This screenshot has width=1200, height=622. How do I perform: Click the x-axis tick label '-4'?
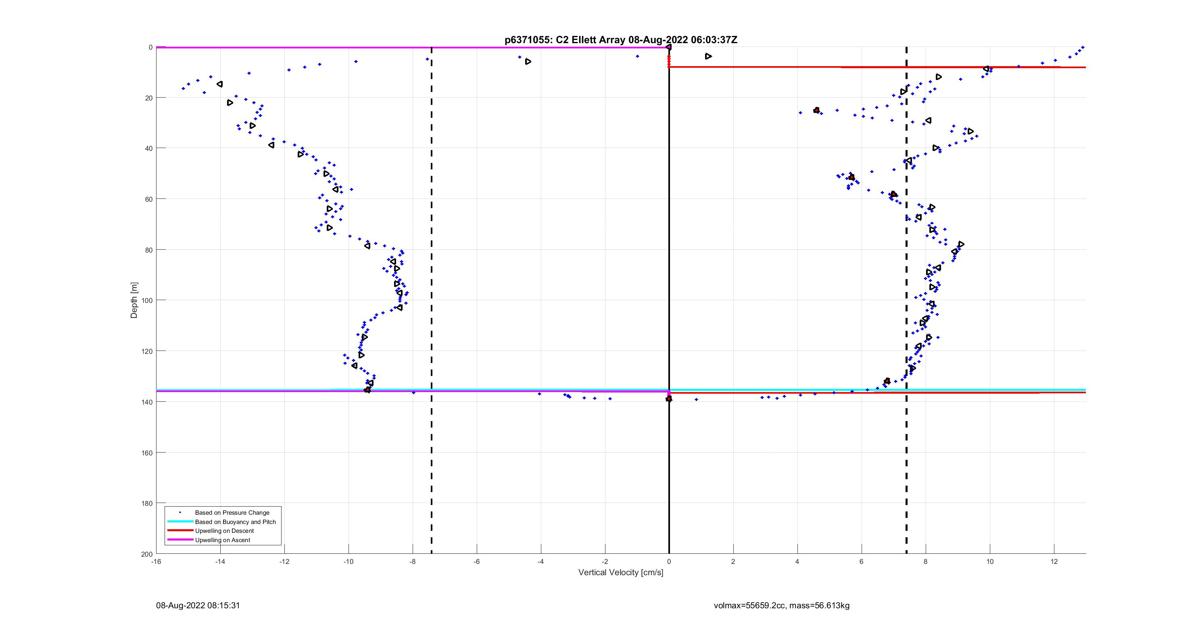(540, 562)
